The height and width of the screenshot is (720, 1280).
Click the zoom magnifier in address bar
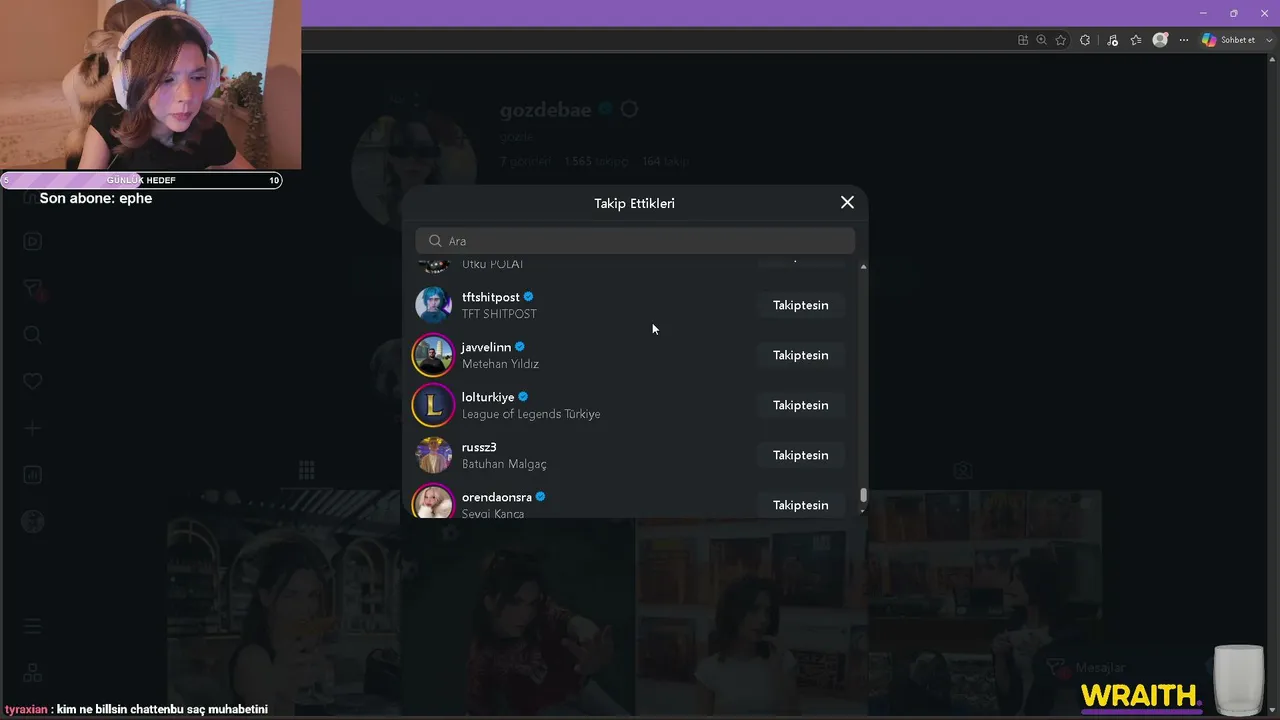click(1042, 40)
